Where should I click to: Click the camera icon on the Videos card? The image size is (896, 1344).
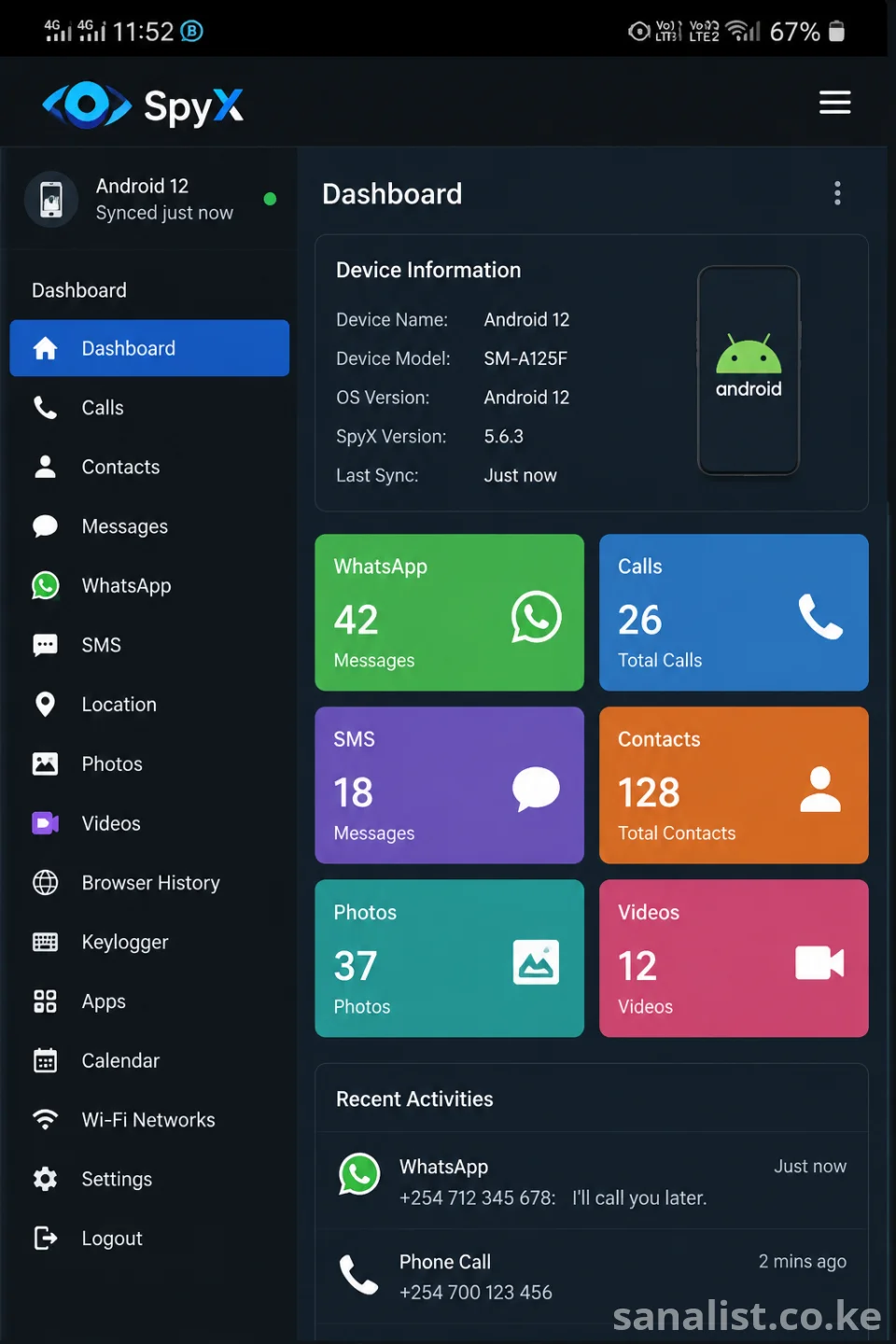coord(819,962)
